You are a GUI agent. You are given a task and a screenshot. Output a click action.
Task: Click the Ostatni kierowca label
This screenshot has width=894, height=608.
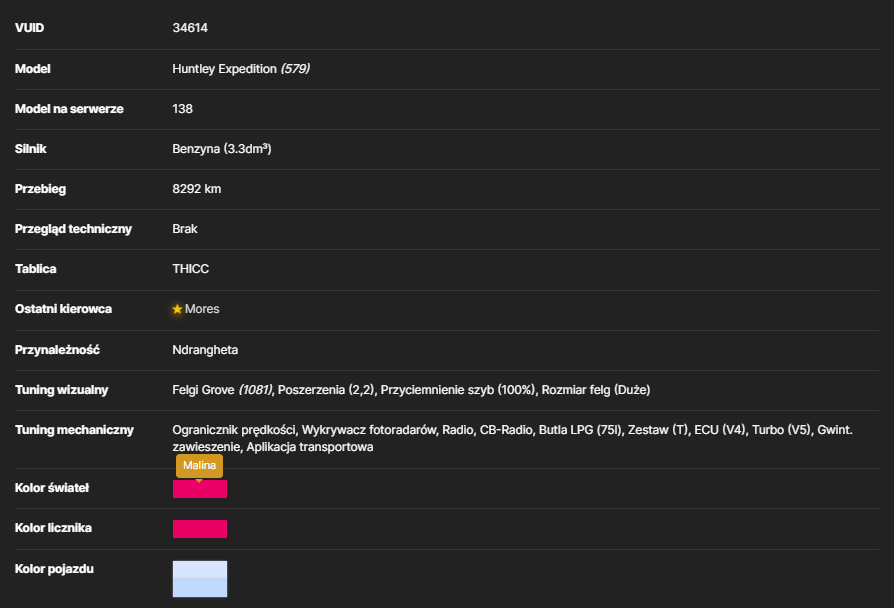coord(63,309)
